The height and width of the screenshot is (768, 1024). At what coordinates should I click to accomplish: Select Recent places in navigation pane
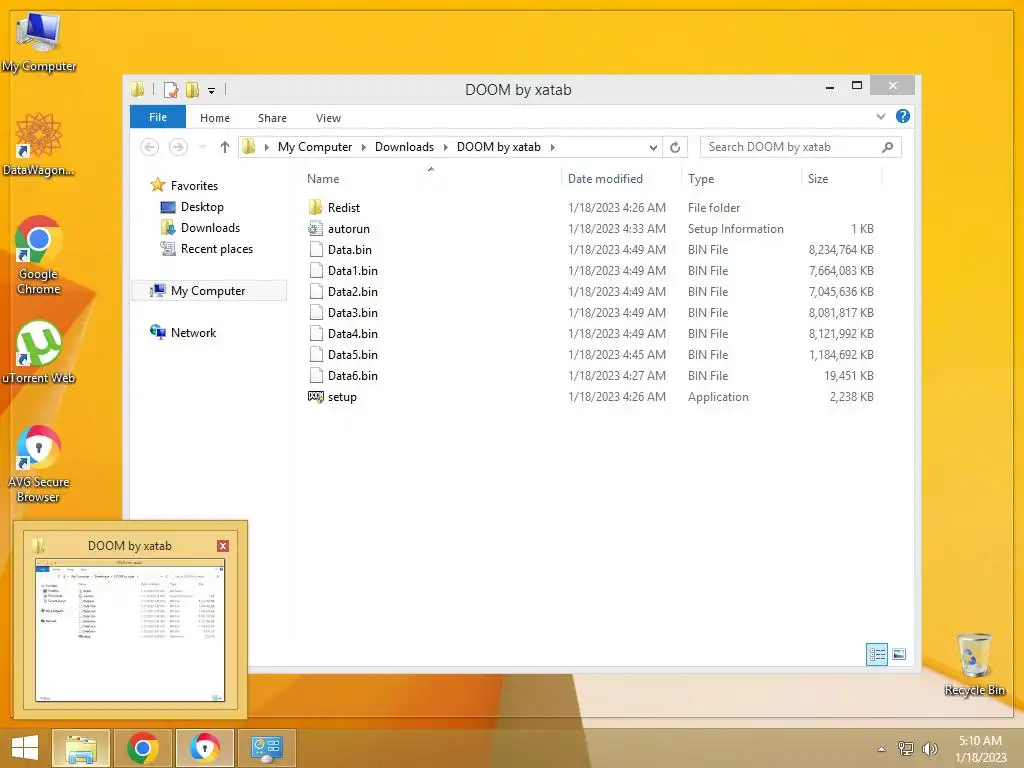216,249
